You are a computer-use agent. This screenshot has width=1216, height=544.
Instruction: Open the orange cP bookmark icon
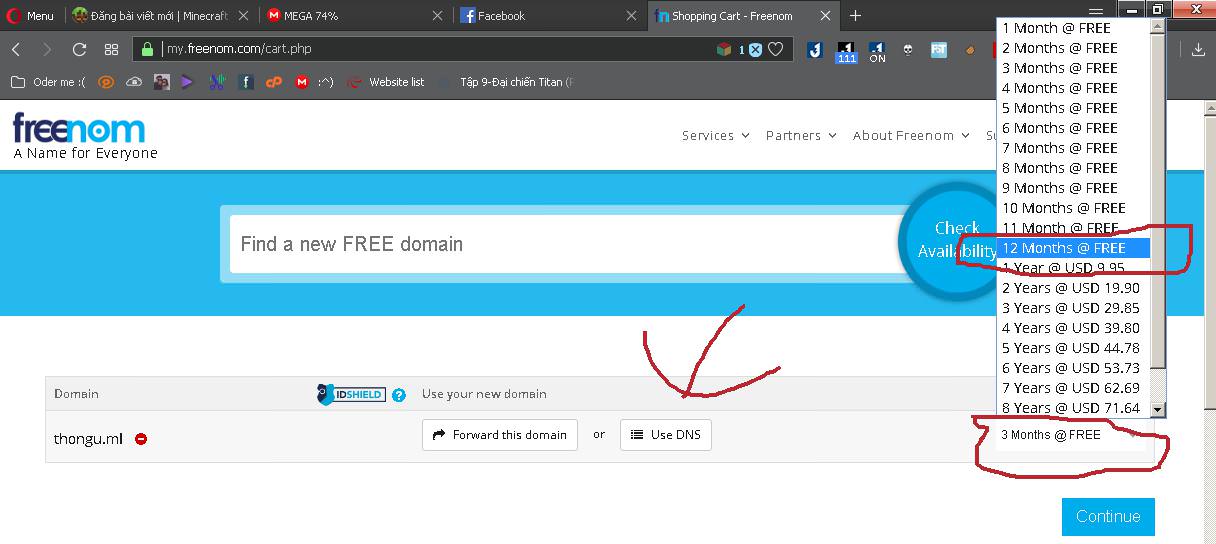coord(273,82)
